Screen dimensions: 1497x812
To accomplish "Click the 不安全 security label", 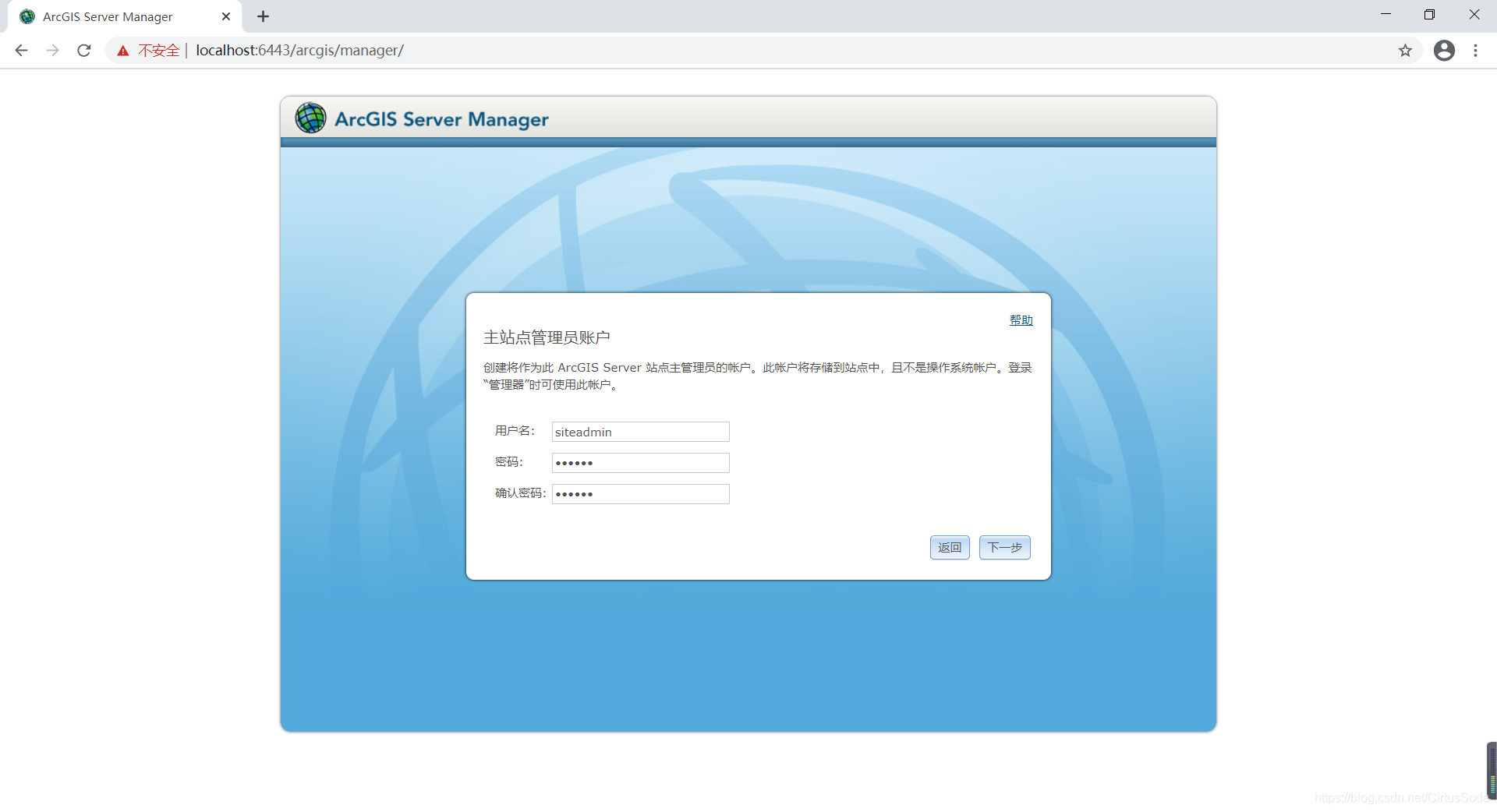I will [x=159, y=51].
